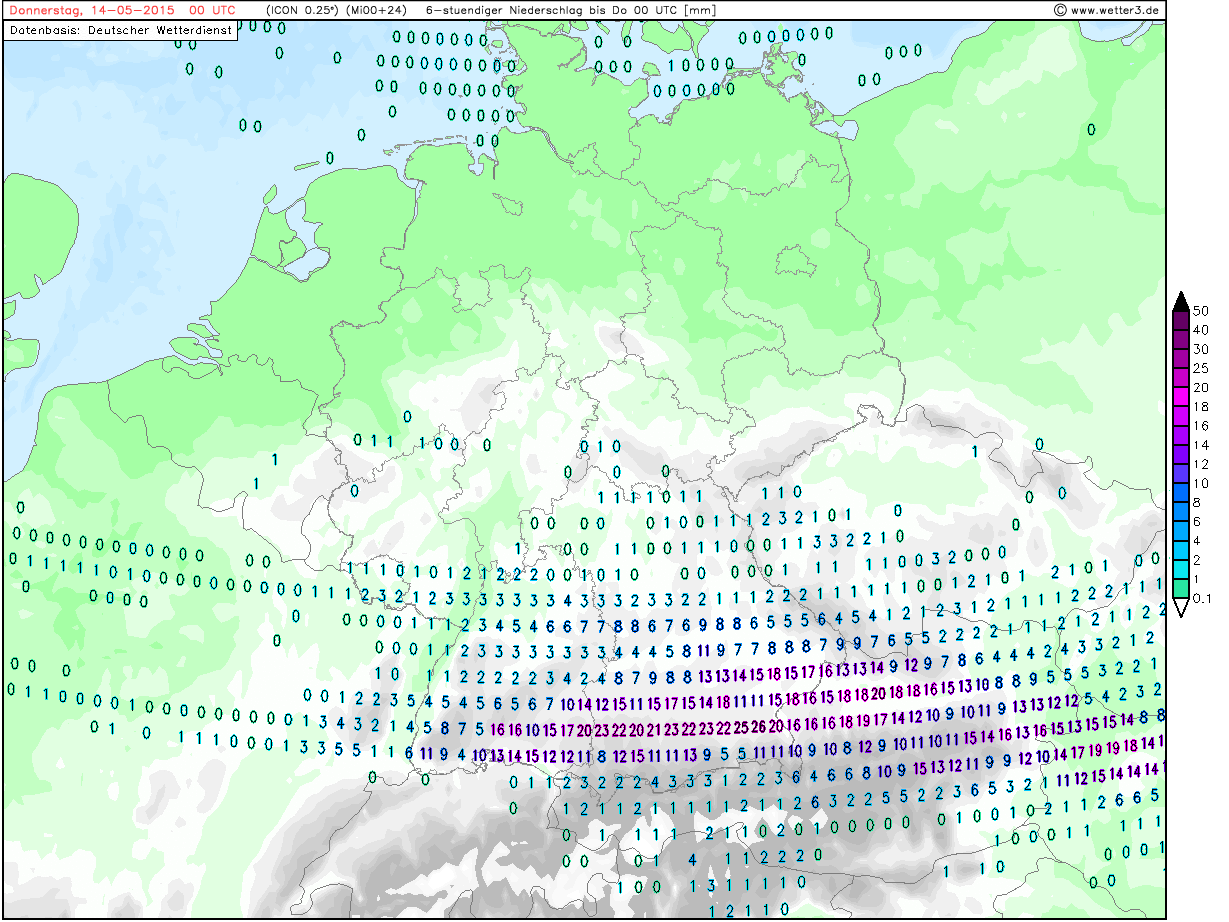Click the value 26 on the precipitation map
Viewport: 1229px width, 922px height.
[758, 727]
